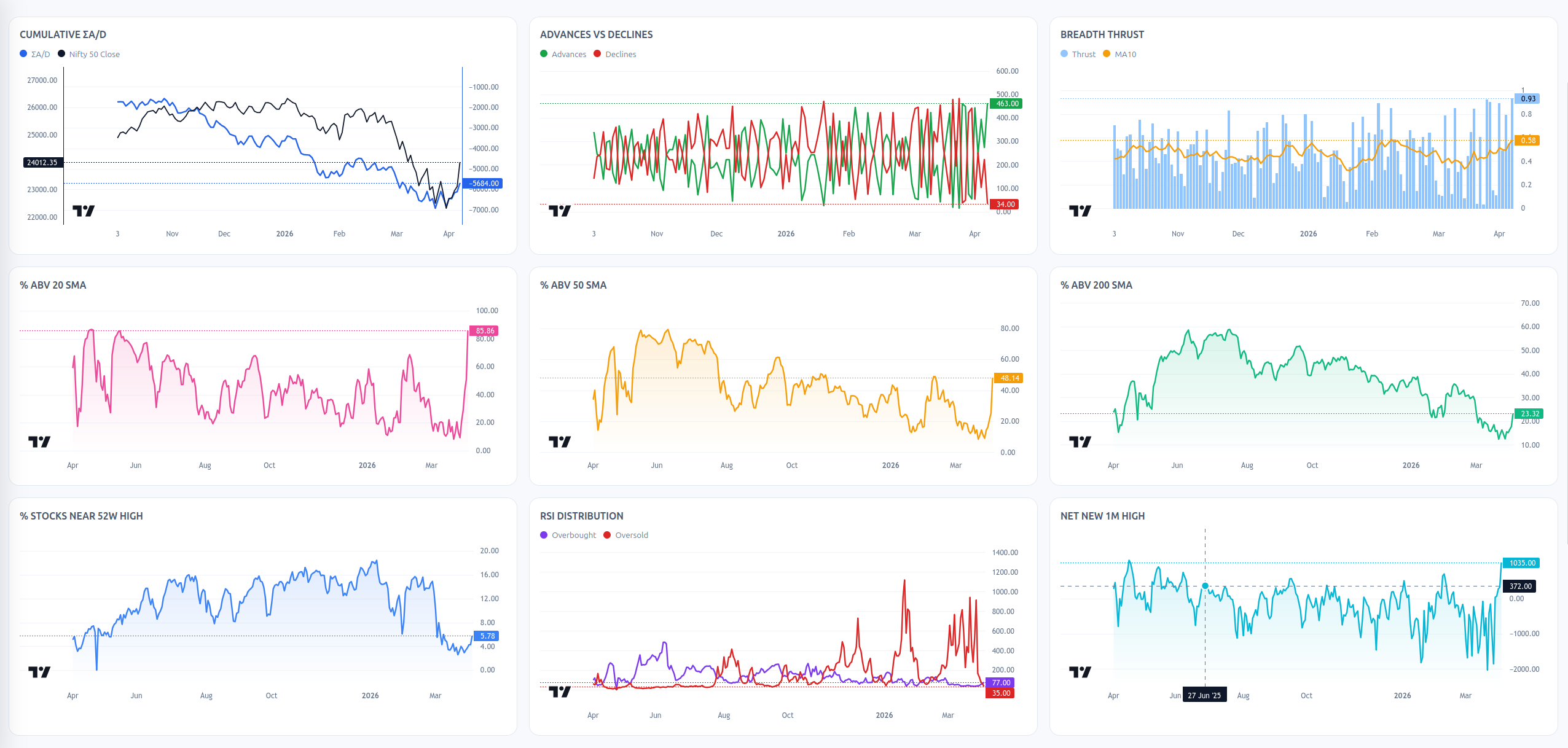Image resolution: width=1568 pixels, height=748 pixels.
Task: Click TradingView logo in % ABV 200 SMA chart
Action: tap(1080, 442)
